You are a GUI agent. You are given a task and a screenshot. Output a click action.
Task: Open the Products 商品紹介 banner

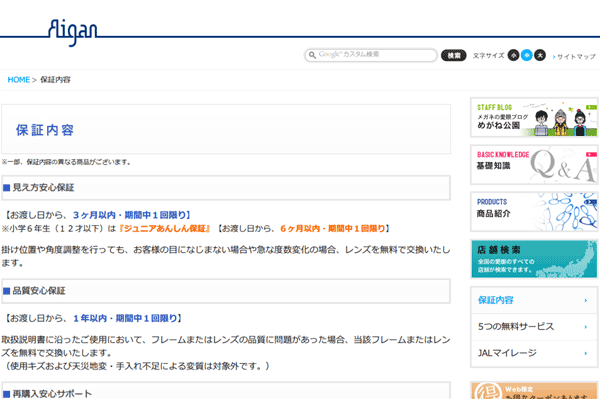tap(534, 212)
